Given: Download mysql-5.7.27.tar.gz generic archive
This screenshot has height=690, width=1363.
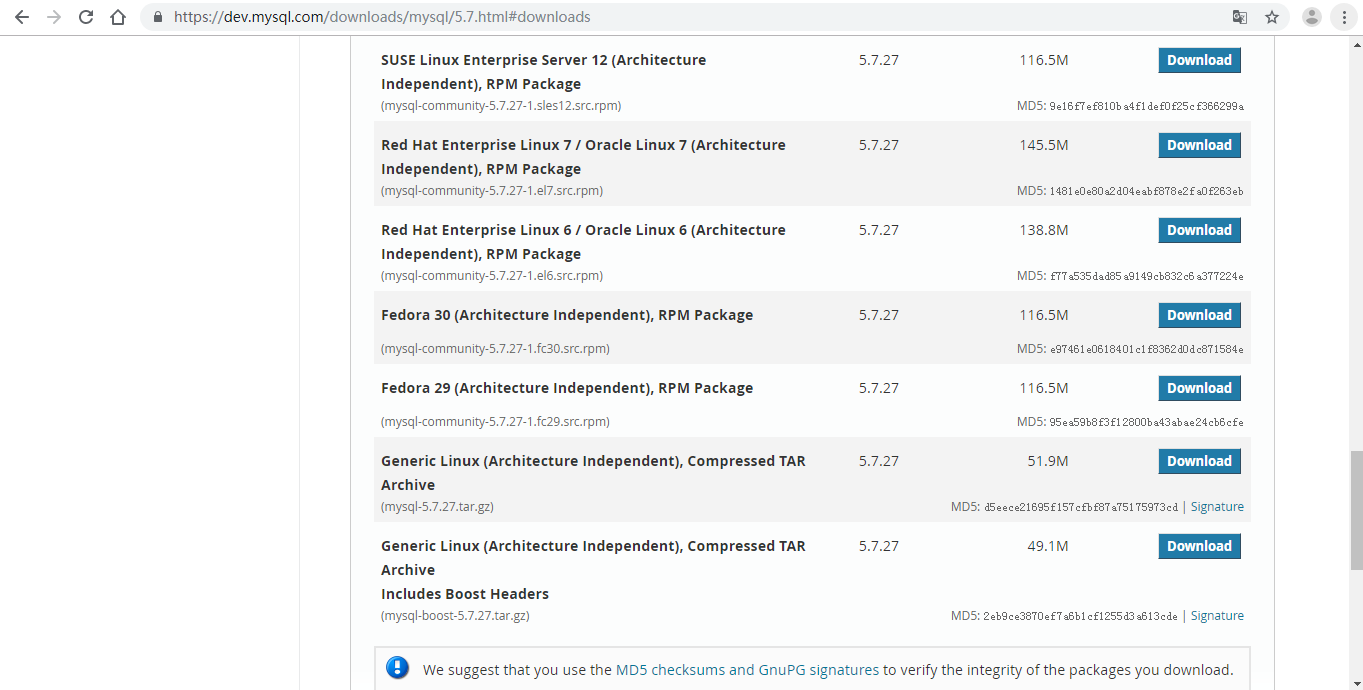Looking at the screenshot, I should pyautogui.click(x=1200, y=461).
